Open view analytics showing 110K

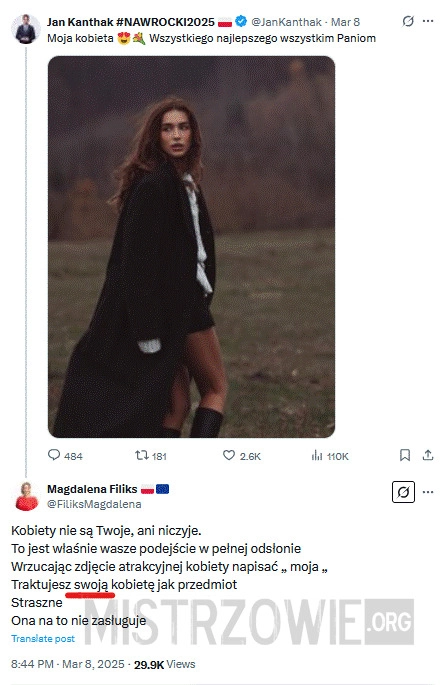click(x=317, y=456)
